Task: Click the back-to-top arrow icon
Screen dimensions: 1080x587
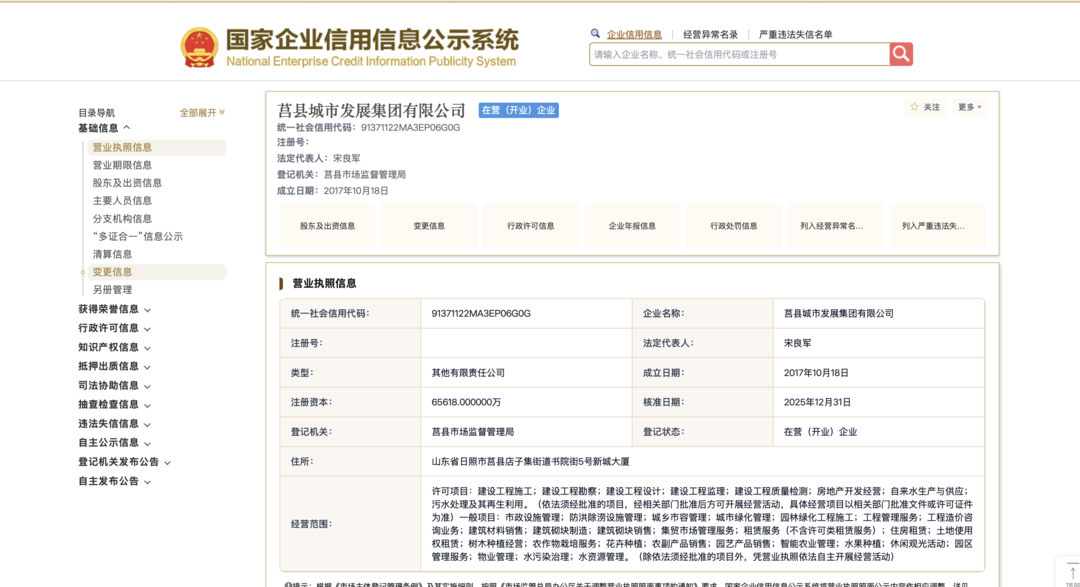Action: (1072, 573)
